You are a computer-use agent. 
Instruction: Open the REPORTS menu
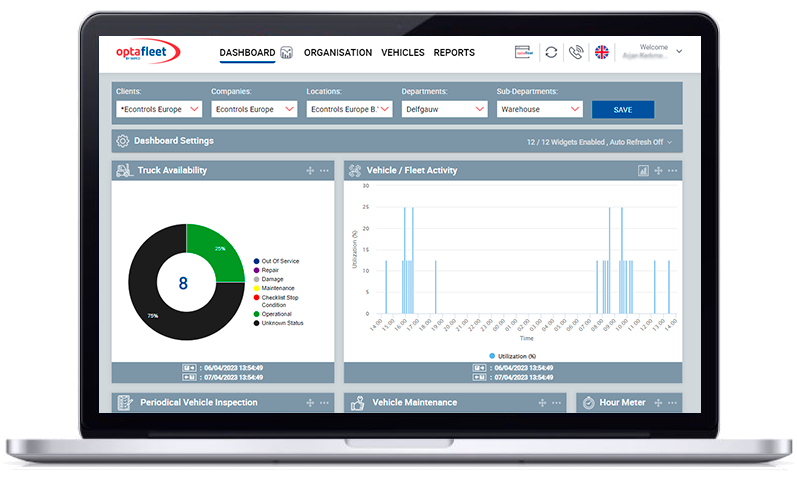(x=454, y=52)
